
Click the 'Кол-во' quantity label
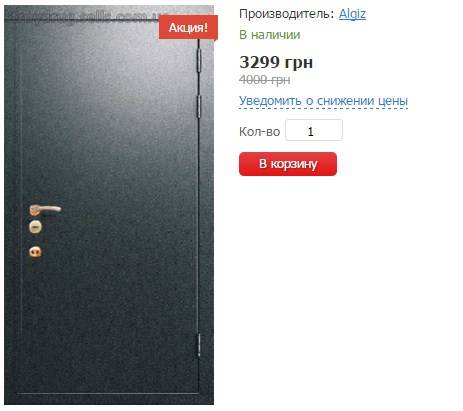259,132
